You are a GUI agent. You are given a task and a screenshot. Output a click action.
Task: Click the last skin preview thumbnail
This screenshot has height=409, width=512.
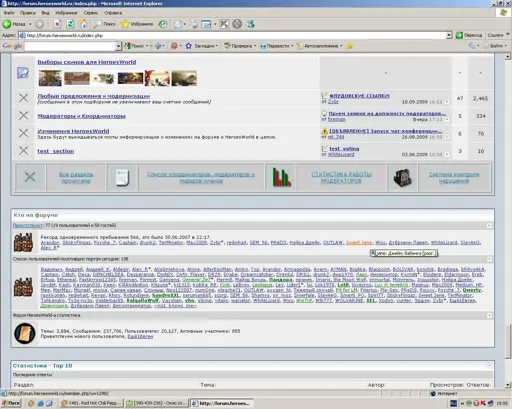click(184, 78)
